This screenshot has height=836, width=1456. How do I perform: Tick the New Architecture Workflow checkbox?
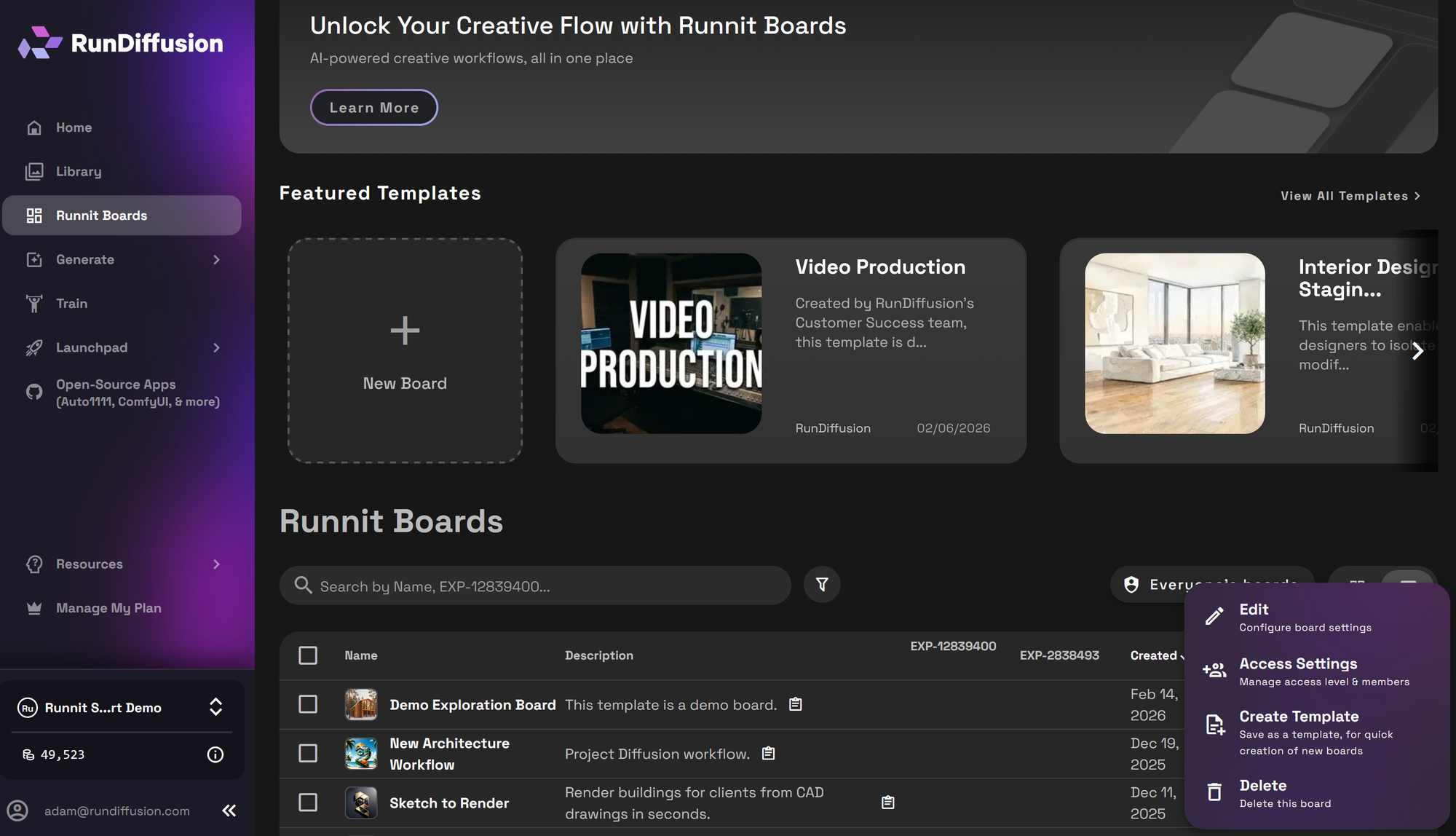[308, 753]
